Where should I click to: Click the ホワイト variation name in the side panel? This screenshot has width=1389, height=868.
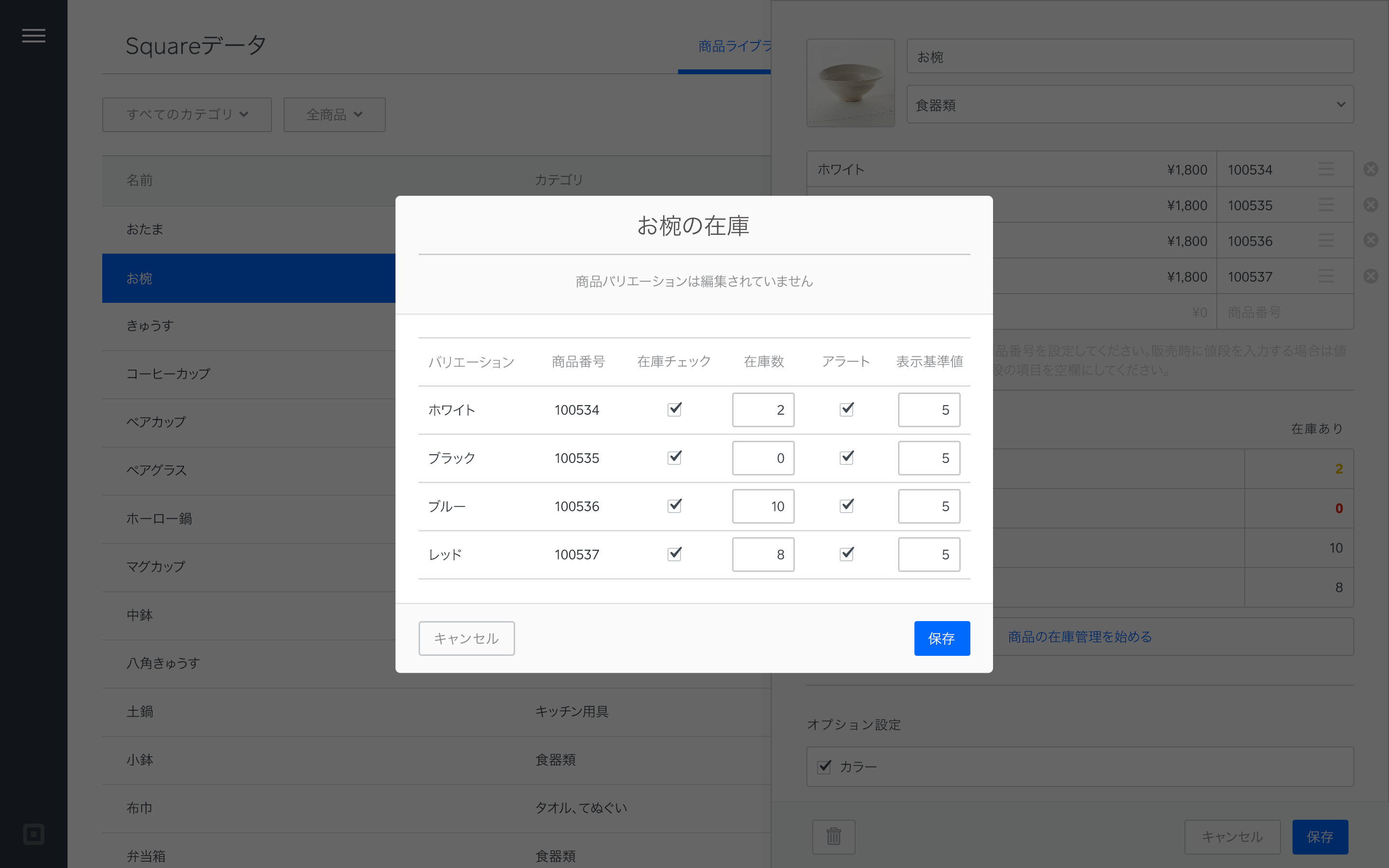pos(841,169)
